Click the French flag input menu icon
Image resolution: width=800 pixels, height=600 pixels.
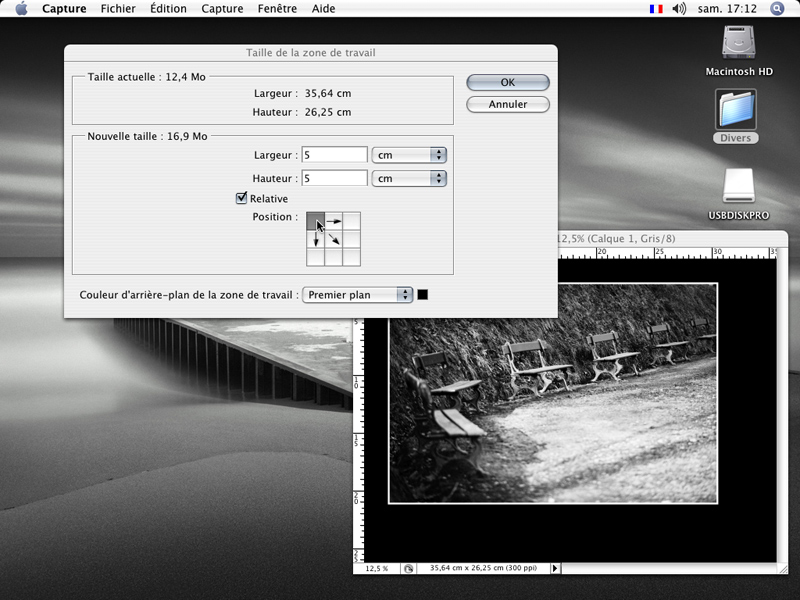pos(656,9)
